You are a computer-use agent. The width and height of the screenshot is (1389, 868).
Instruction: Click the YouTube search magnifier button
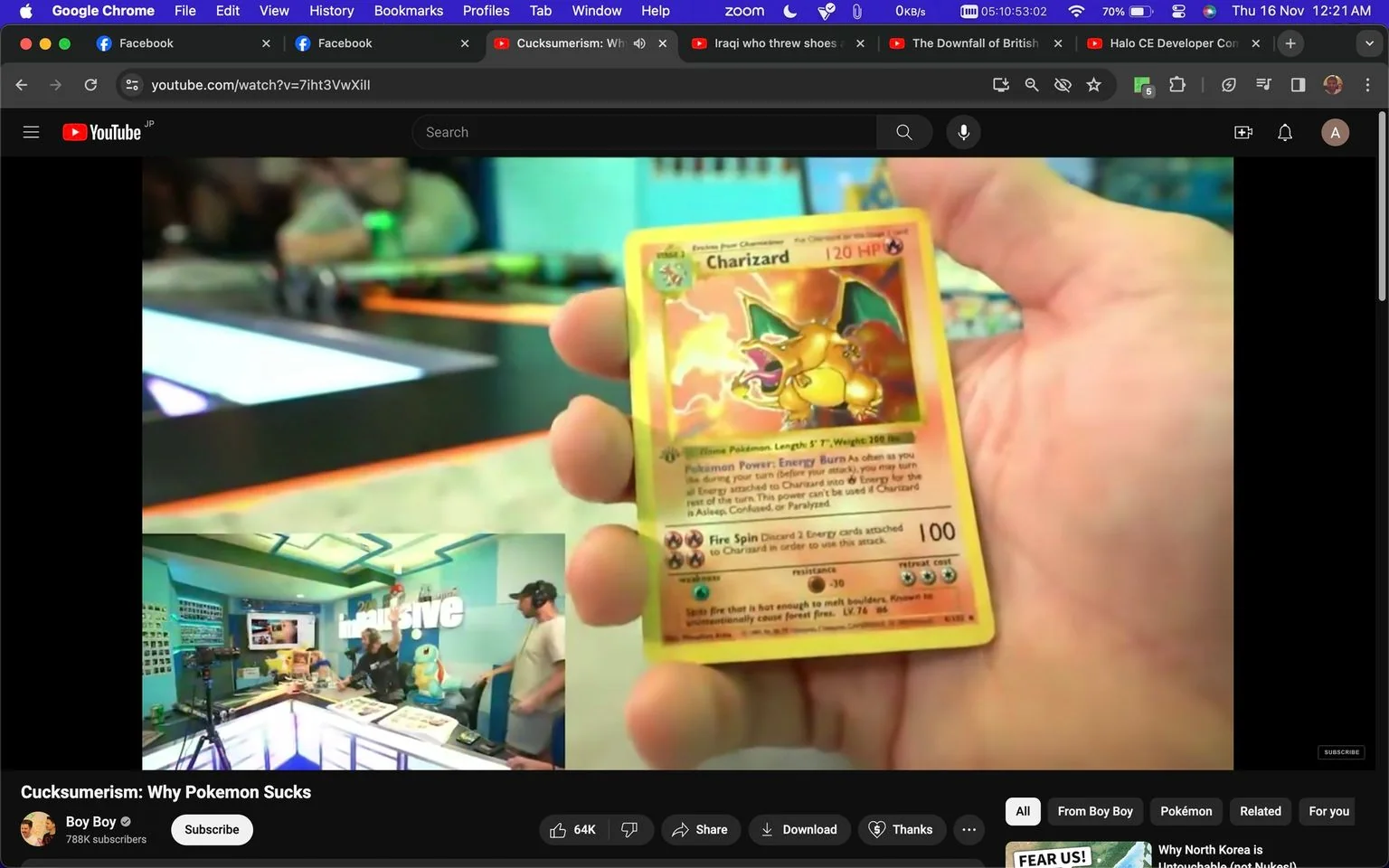(904, 132)
